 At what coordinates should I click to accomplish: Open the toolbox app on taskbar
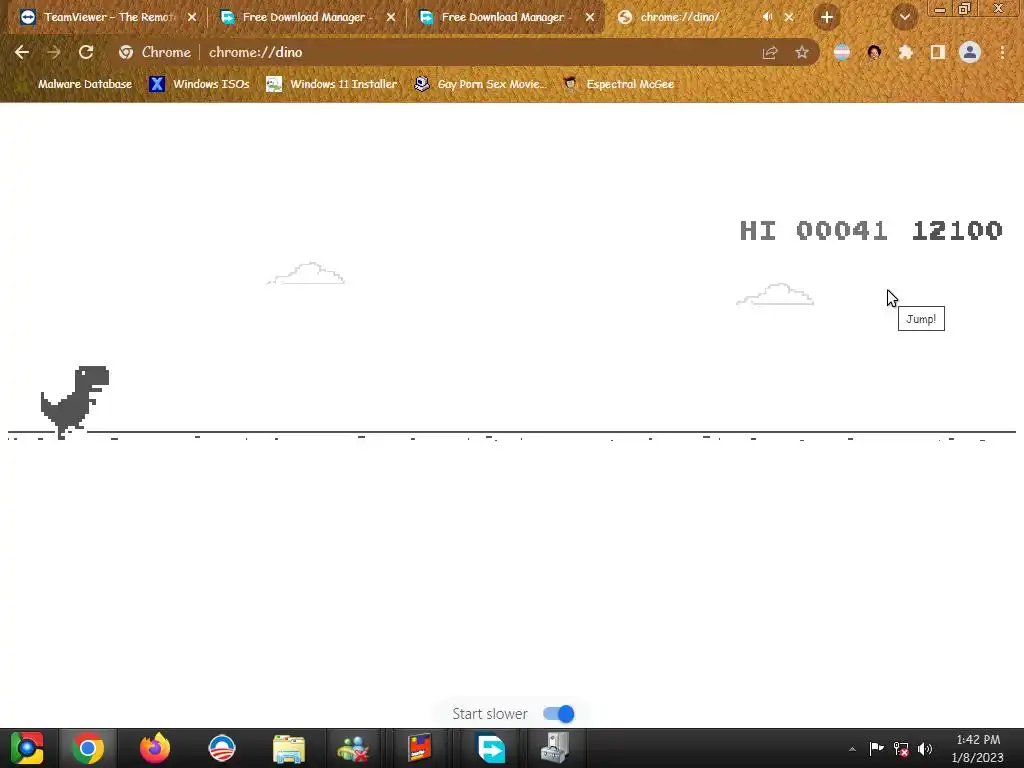pos(556,748)
